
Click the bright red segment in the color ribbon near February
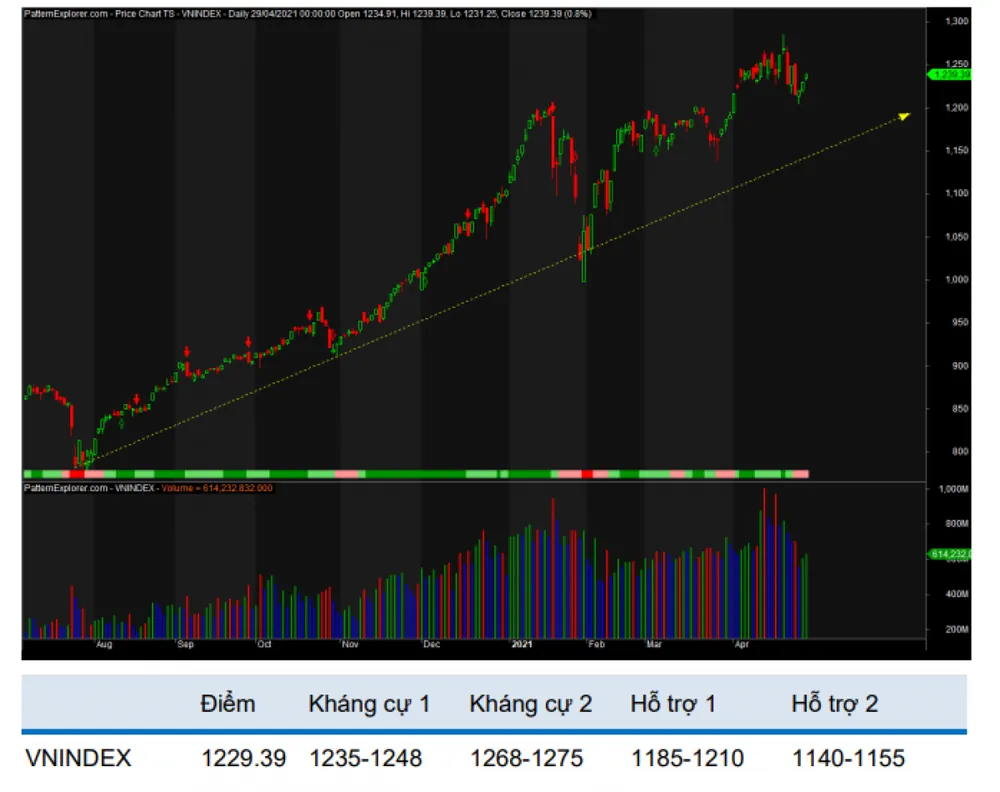coord(588,473)
